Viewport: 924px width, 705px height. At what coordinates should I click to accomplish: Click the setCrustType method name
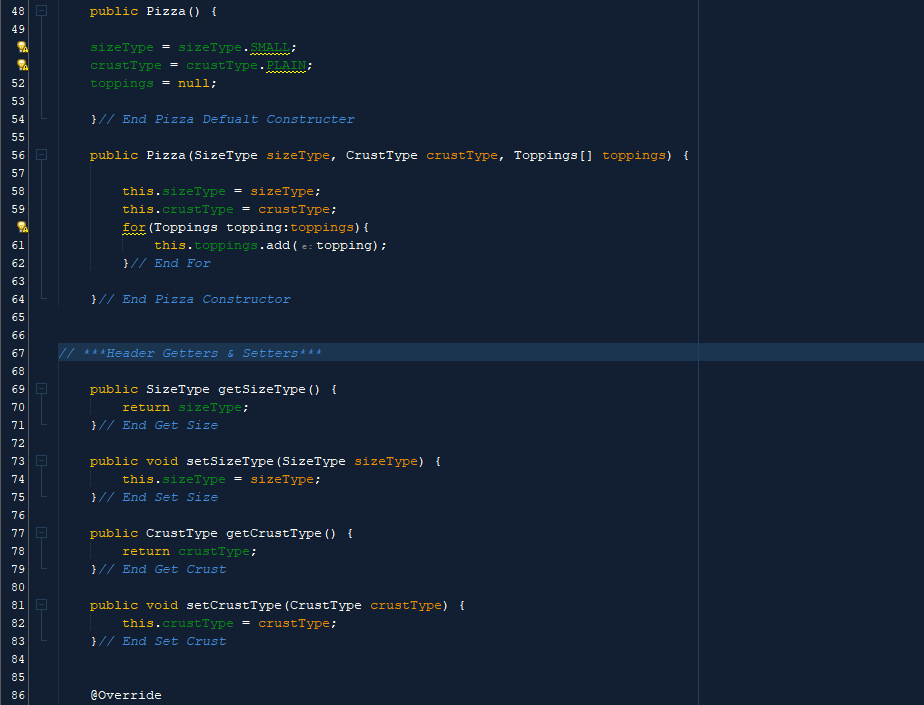coord(235,605)
